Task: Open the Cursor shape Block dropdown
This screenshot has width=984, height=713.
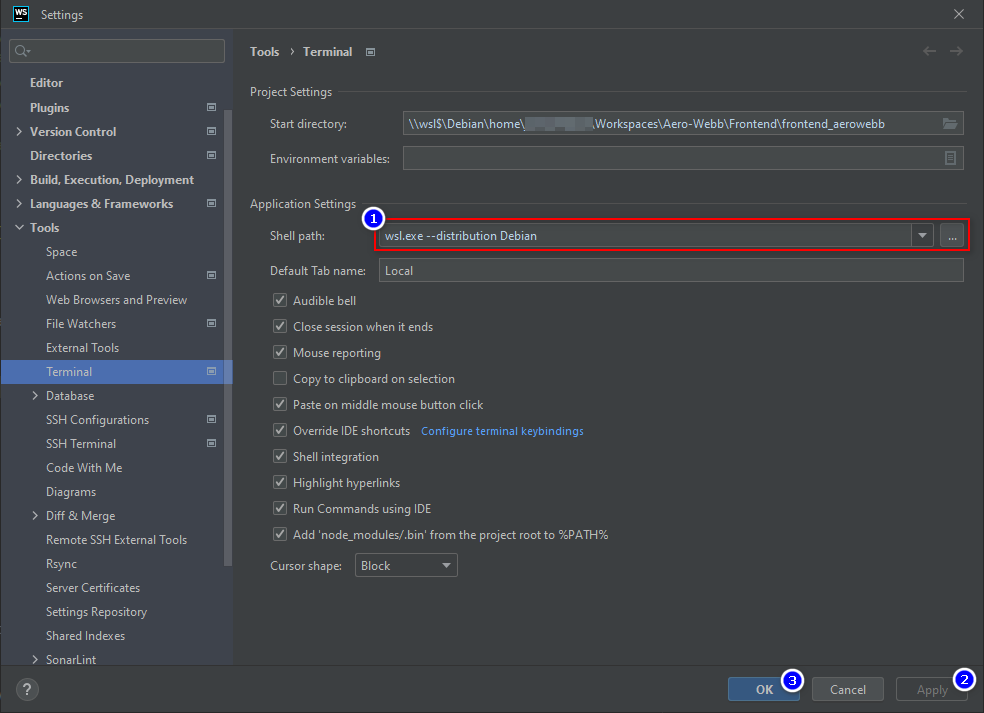Action: [406, 566]
